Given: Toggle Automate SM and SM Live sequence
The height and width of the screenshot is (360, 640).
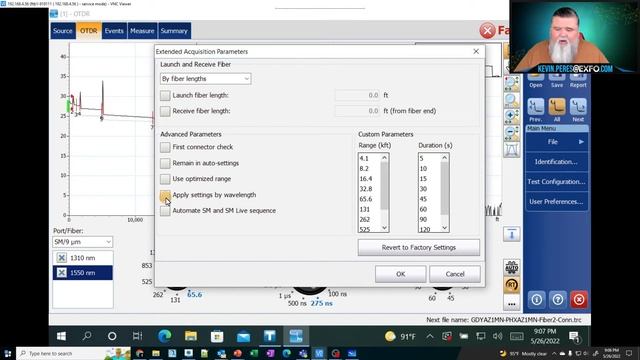Looking at the screenshot, I should (165, 211).
